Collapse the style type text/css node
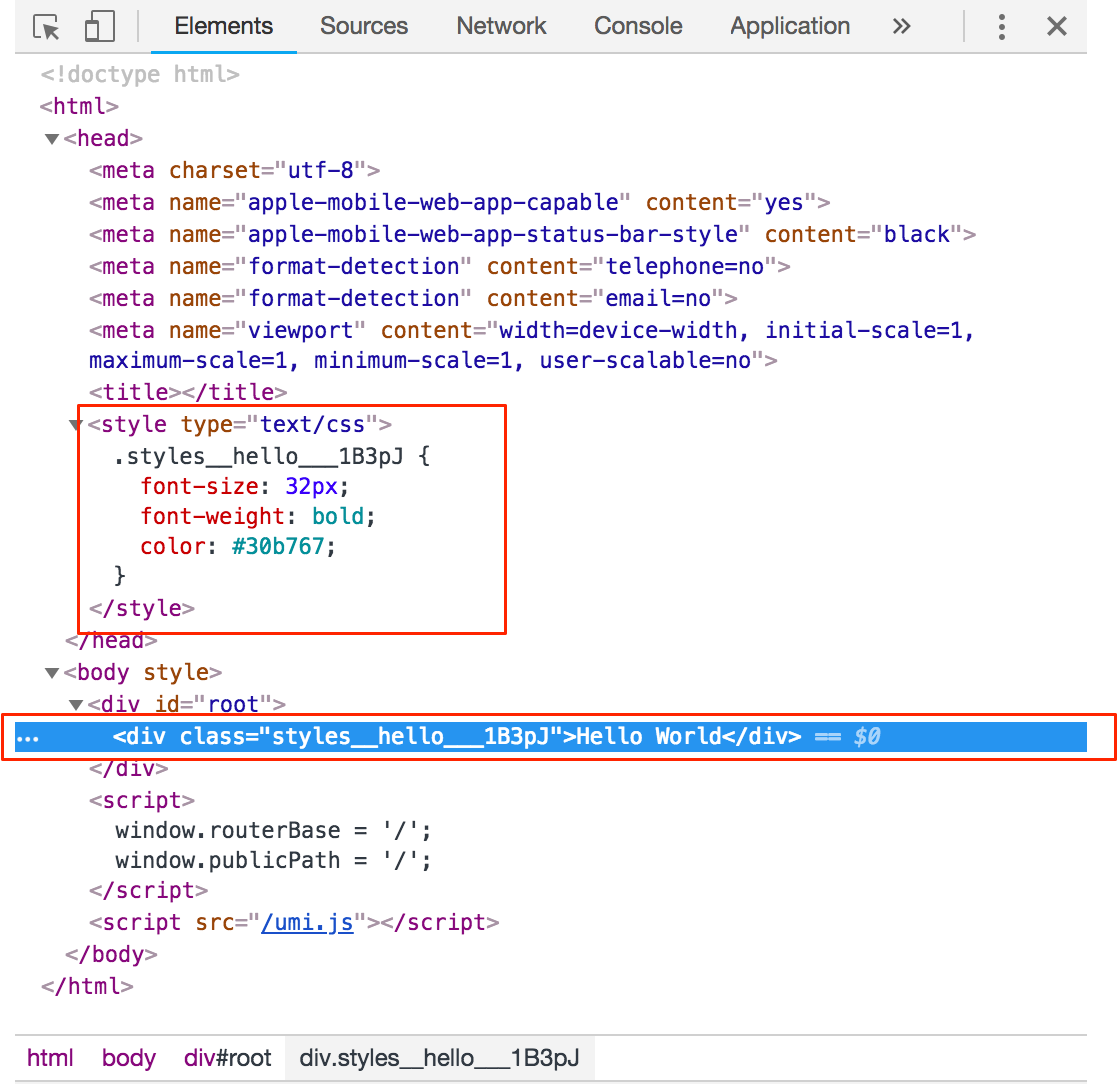The height and width of the screenshot is (1084, 1117). coord(76,425)
